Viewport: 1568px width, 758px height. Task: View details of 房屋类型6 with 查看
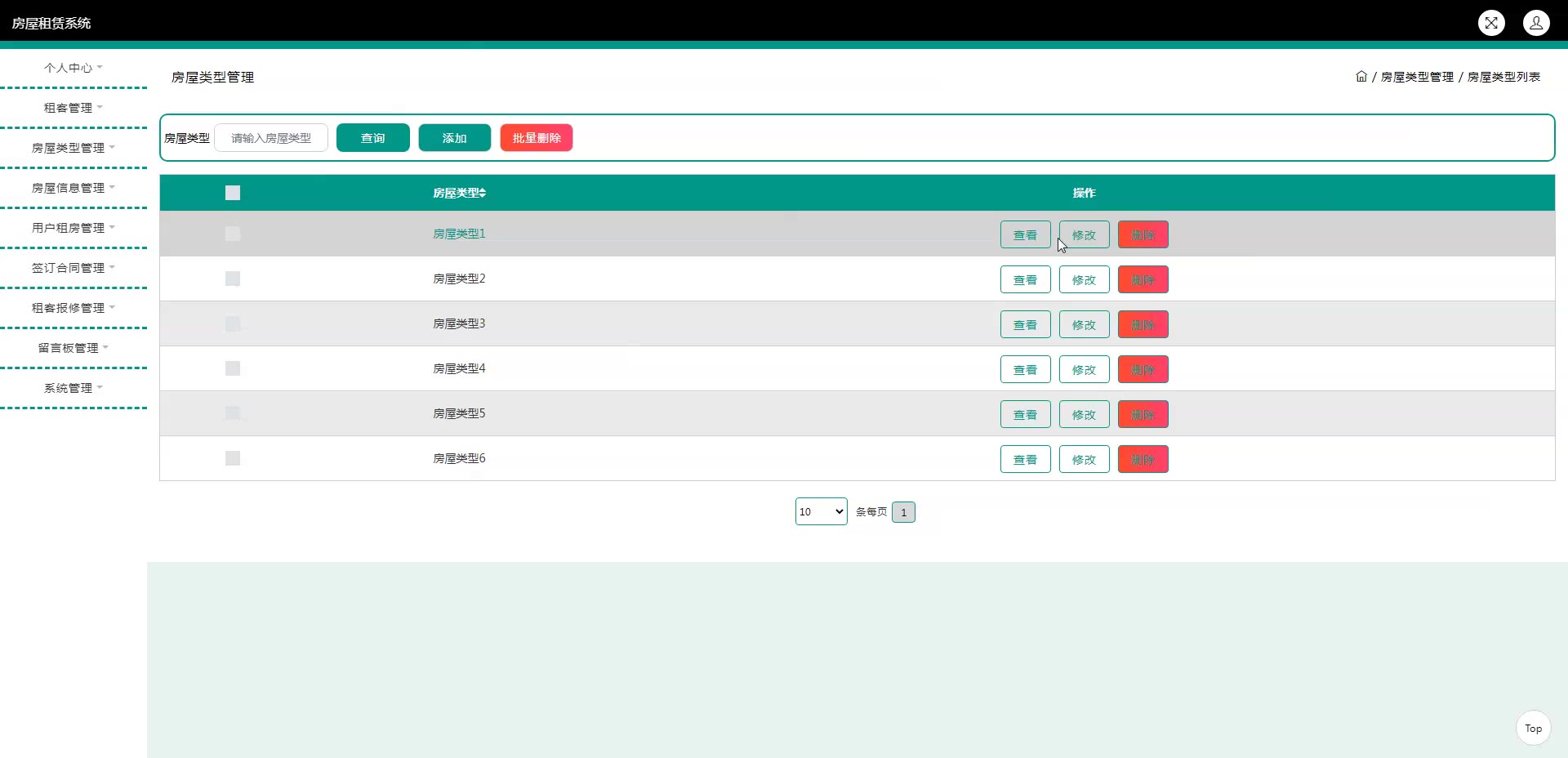point(1026,459)
